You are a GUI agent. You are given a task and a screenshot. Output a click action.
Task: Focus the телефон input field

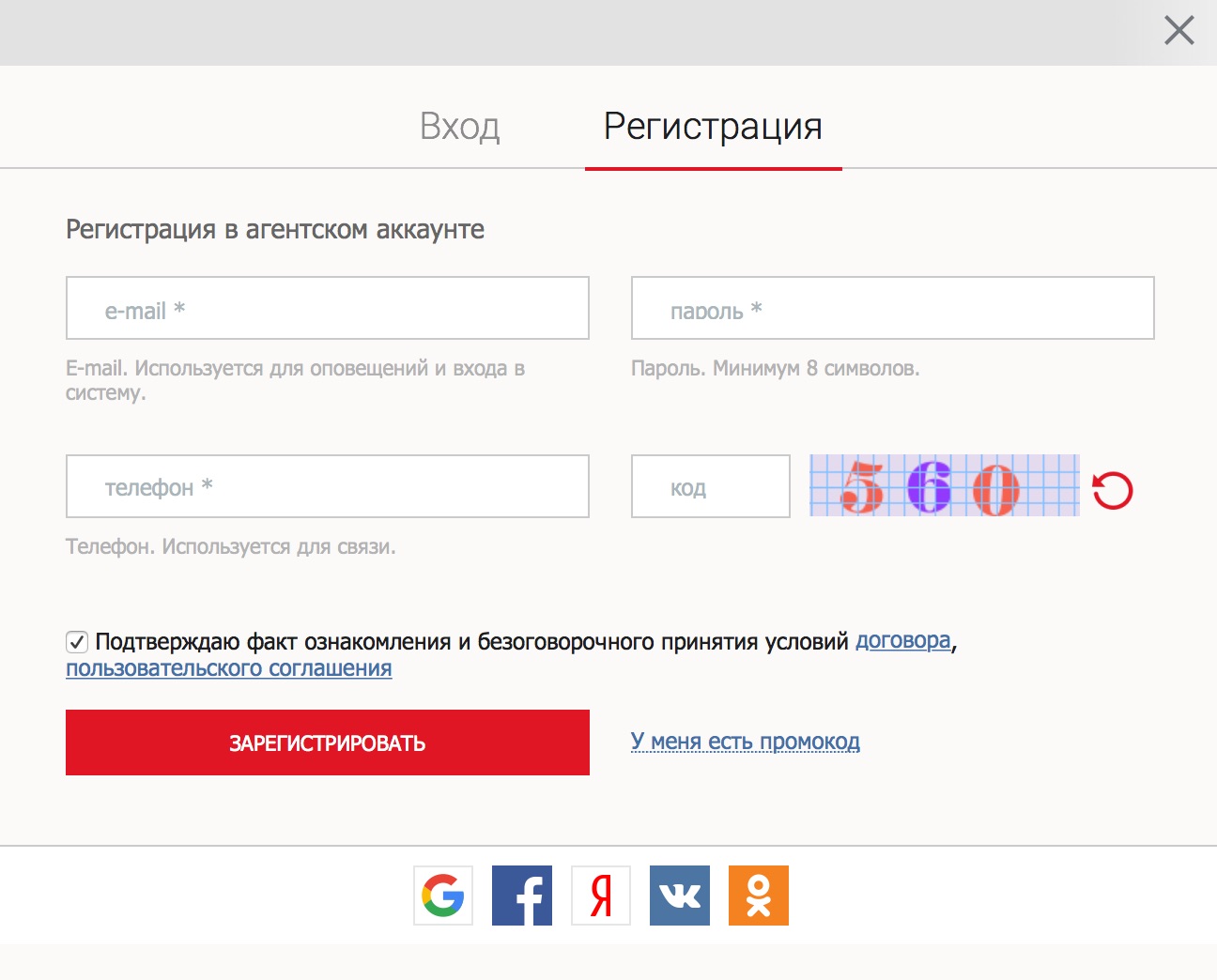[328, 486]
